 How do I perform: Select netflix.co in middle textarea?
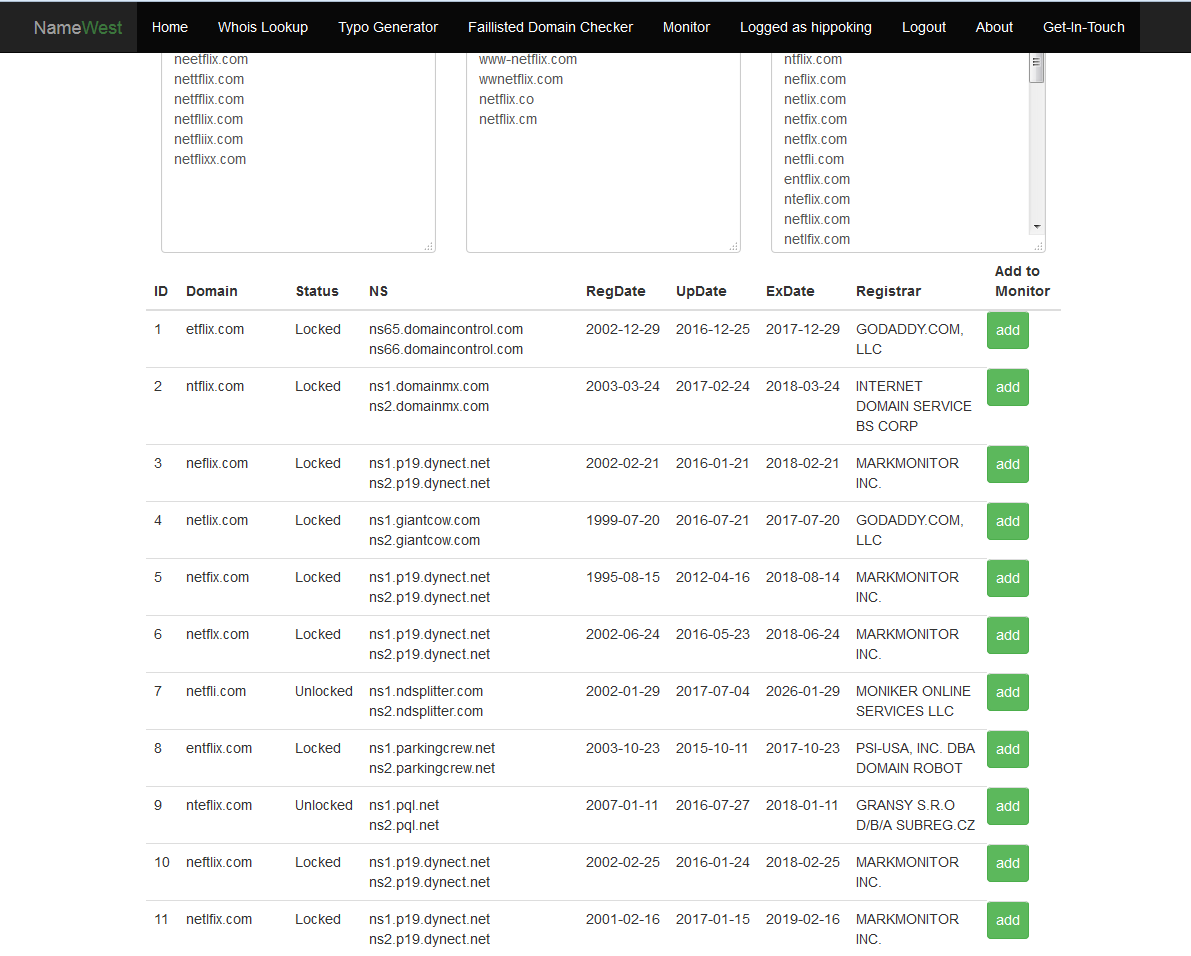(507, 99)
